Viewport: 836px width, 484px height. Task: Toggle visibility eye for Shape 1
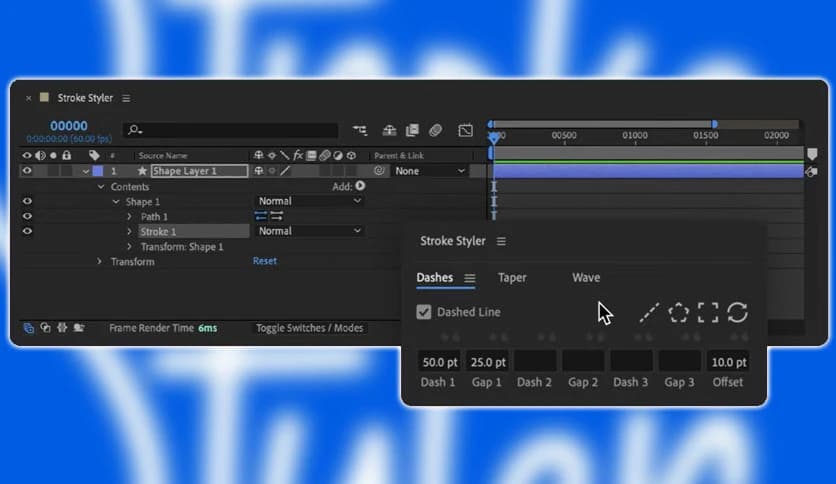(27, 201)
